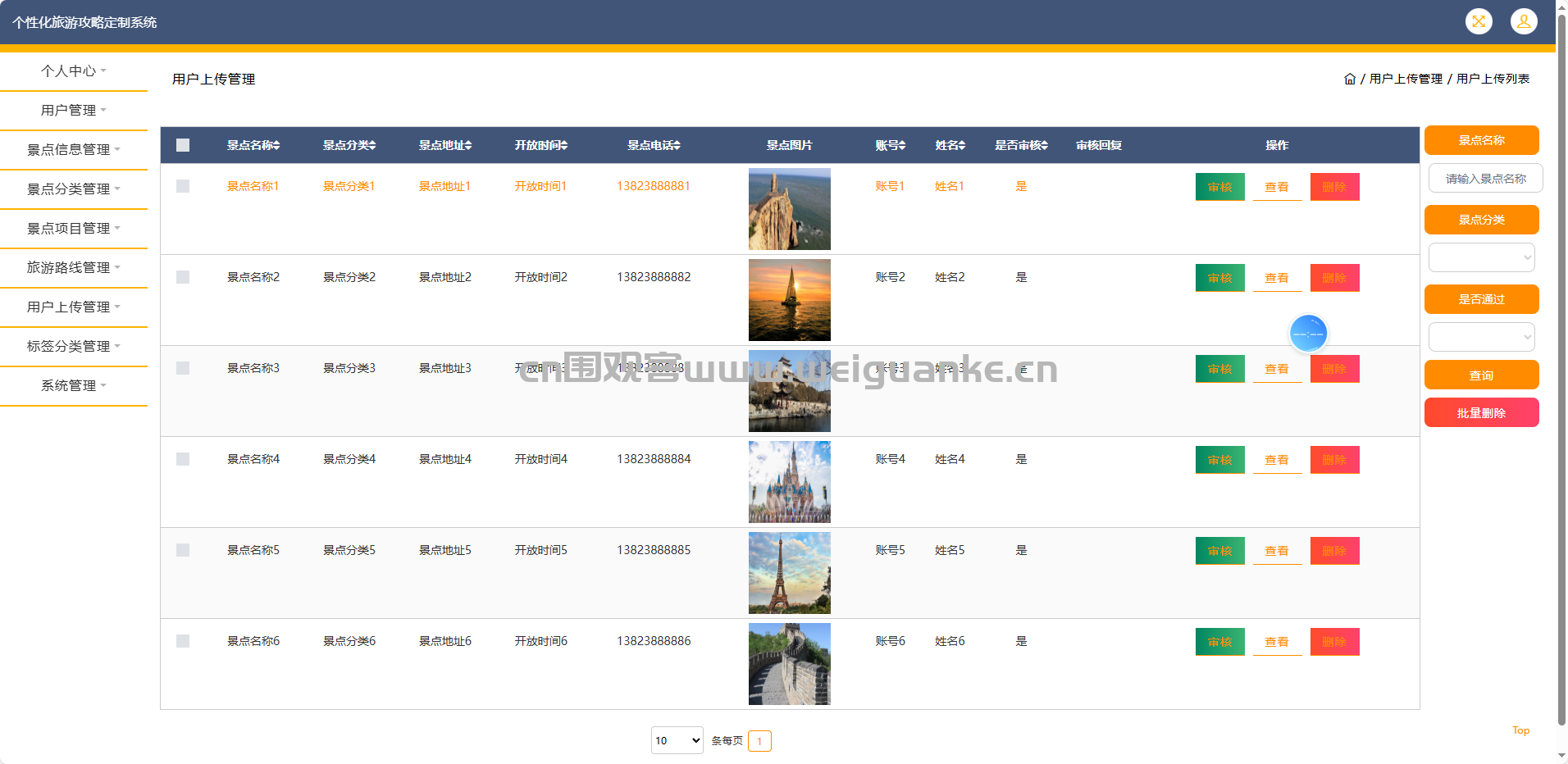Open the 是否通过 filter dropdown
1568x764 pixels.
click(1481, 337)
